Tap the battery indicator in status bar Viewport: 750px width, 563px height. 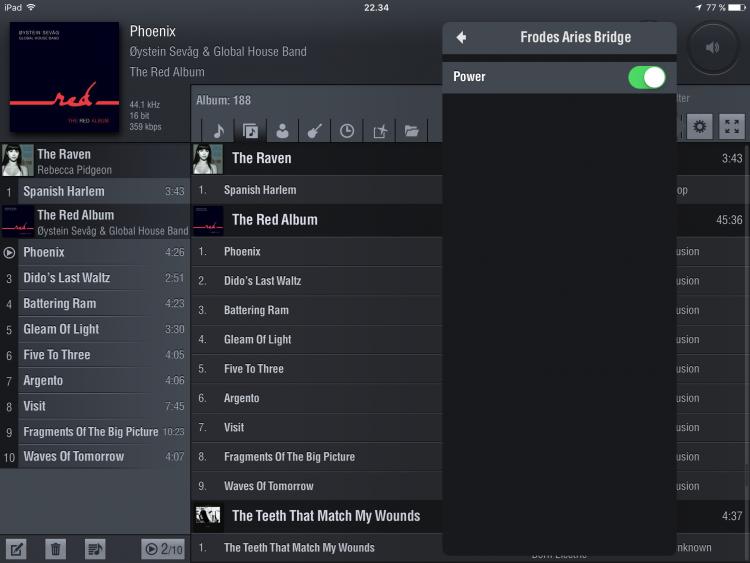[737, 8]
